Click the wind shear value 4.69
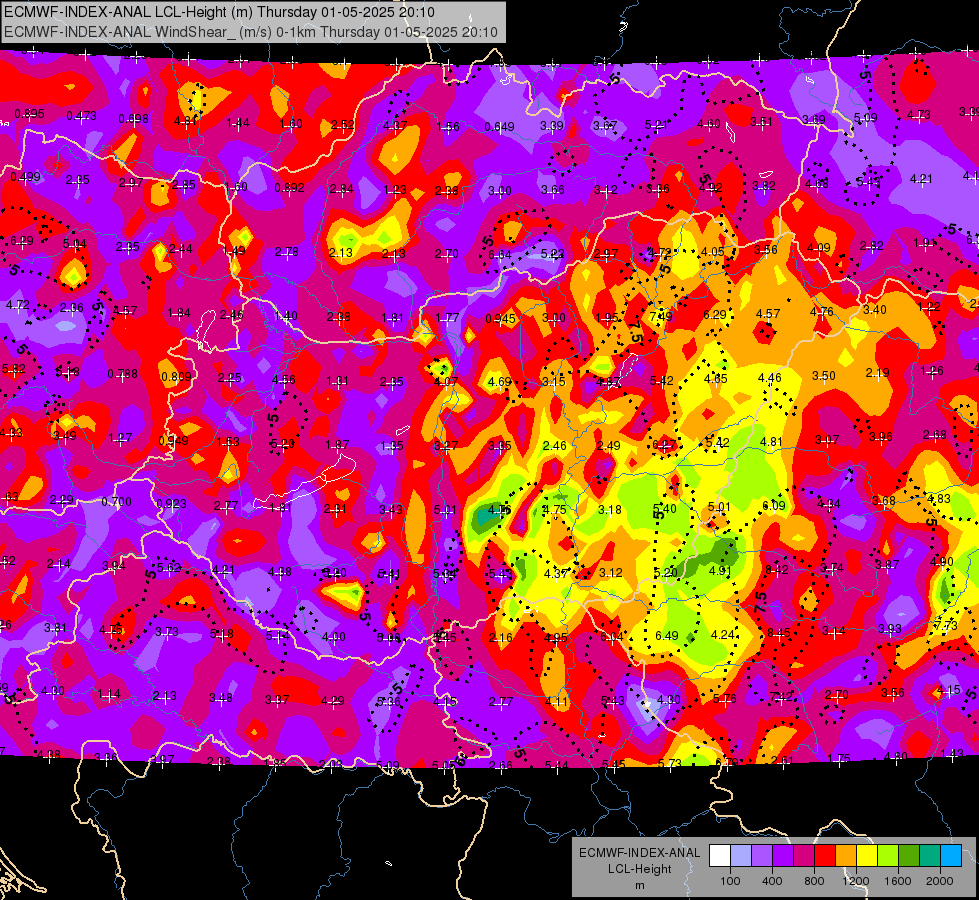This screenshot has width=979, height=900. (x=499, y=382)
